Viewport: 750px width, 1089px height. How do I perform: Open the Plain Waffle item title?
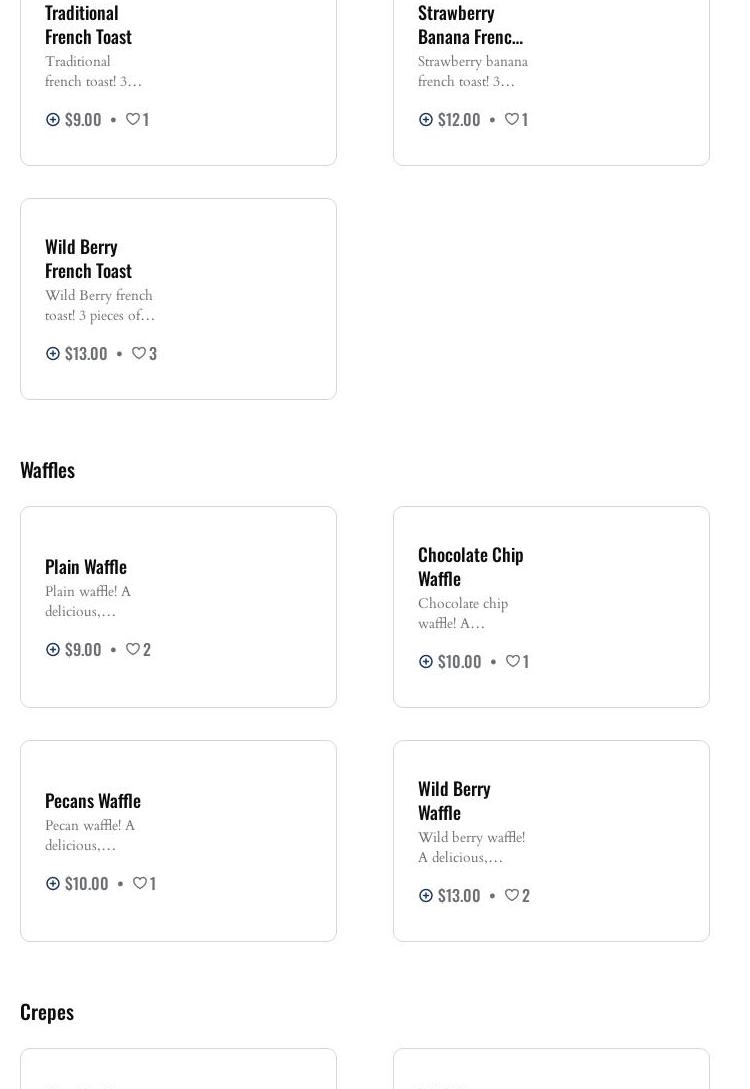(x=86, y=566)
